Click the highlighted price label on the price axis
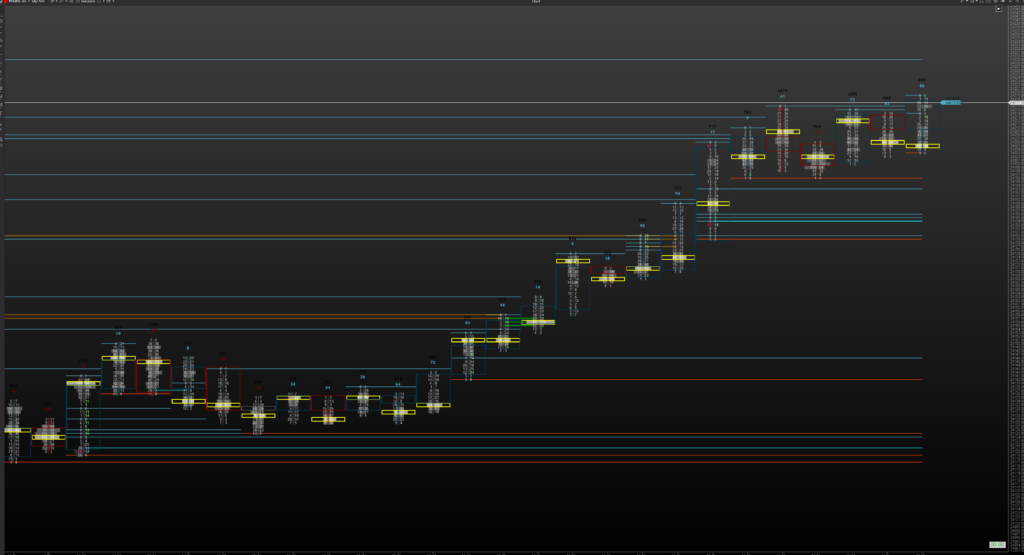This screenshot has height=555, width=1024. (x=1016, y=103)
